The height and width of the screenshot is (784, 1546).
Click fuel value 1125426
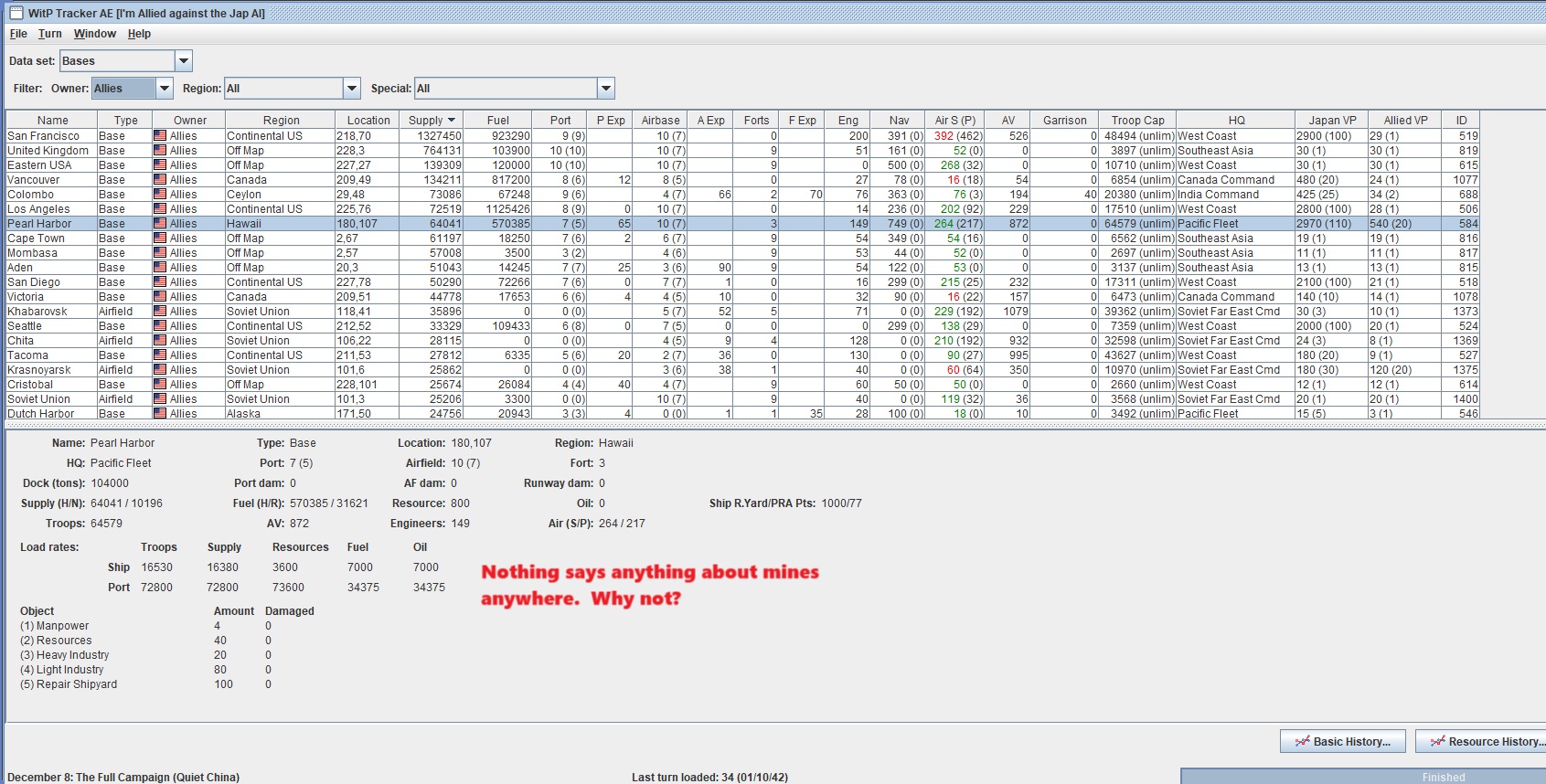click(x=498, y=209)
